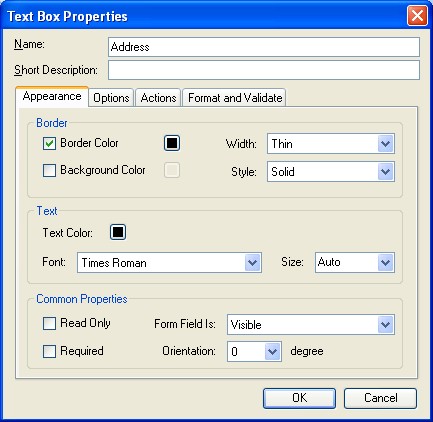Screen dimensions: 433x422
Task: Open the background color swatch
Action: (x=172, y=170)
